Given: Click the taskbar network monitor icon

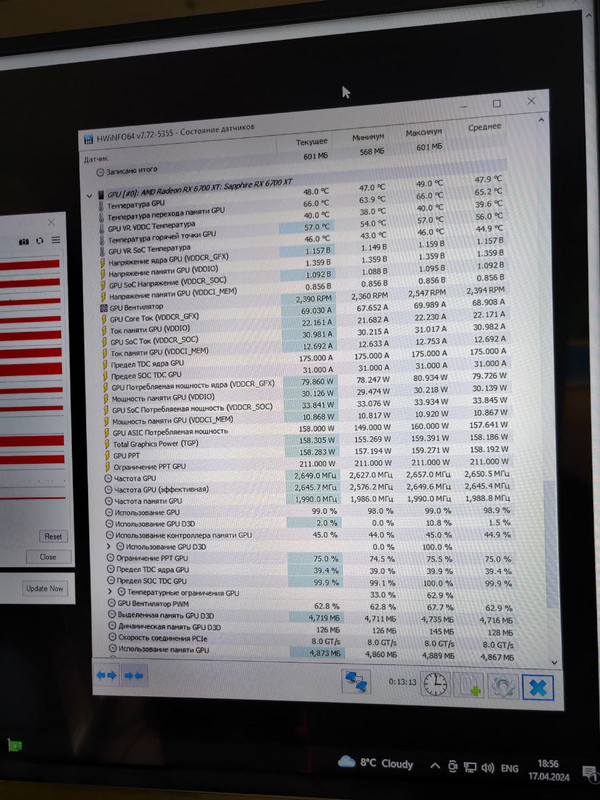Looking at the screenshot, I should pyautogui.click(x=470, y=767).
